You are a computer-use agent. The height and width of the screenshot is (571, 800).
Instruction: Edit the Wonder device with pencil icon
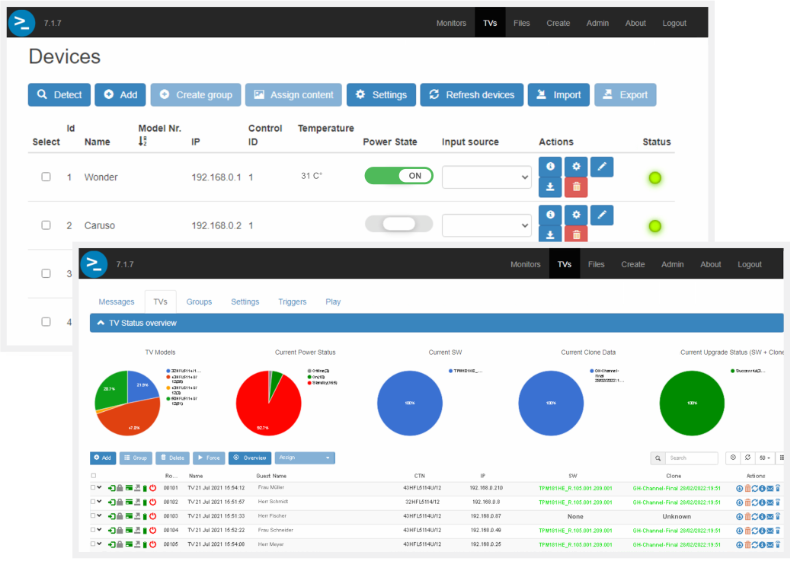pos(602,166)
